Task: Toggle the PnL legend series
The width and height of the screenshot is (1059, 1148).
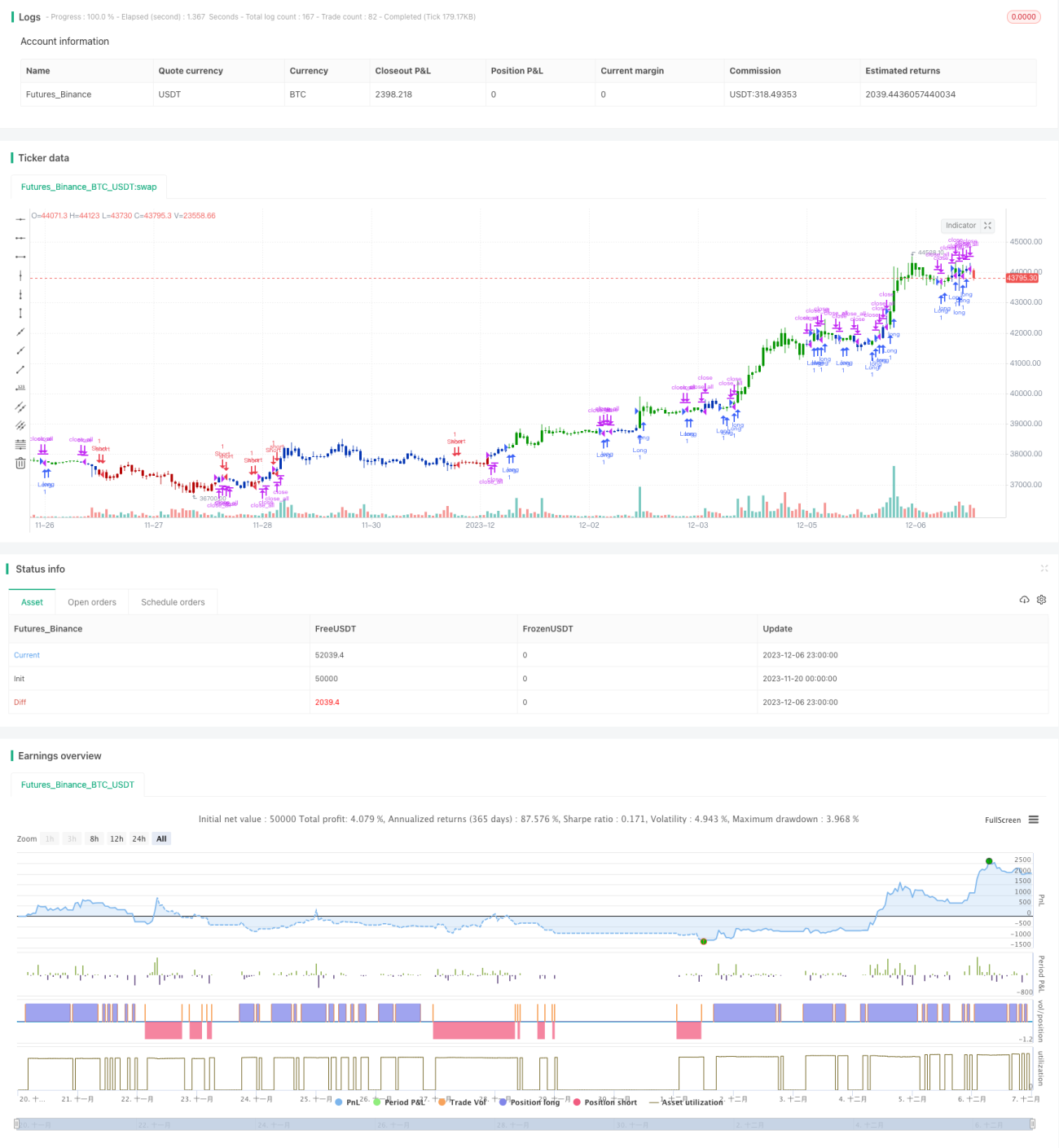Action: coord(348,1102)
